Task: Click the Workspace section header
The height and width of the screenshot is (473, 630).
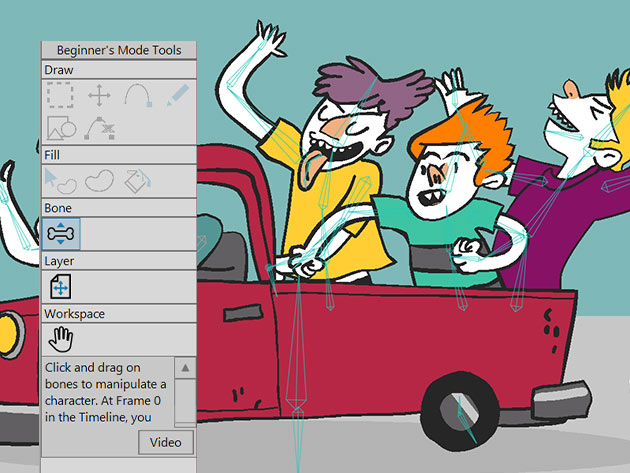Action: tap(119, 314)
